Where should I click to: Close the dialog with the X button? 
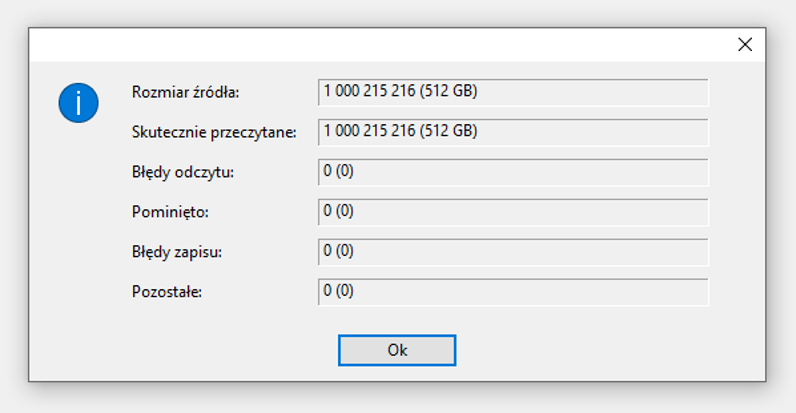745,45
